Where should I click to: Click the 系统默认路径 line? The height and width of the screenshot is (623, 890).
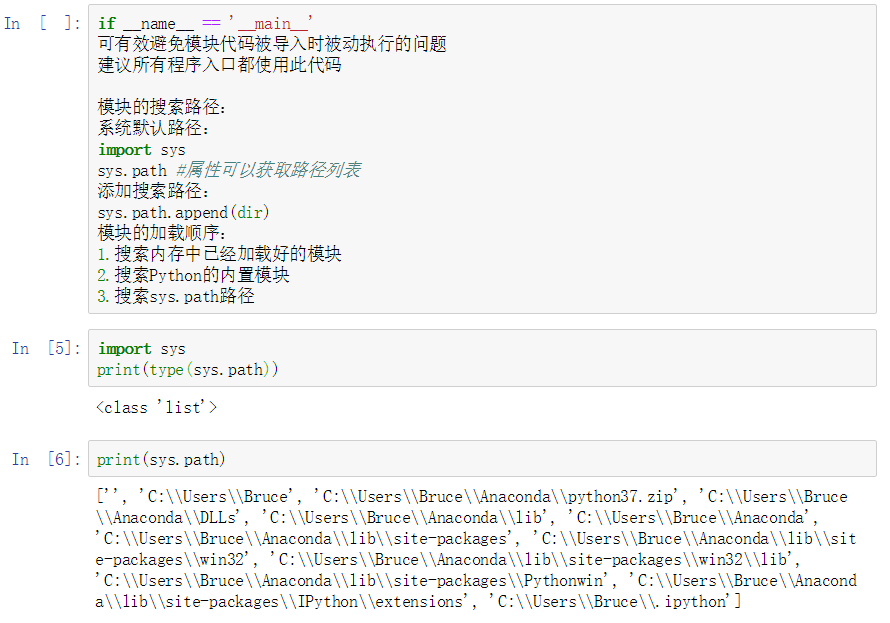[154, 128]
